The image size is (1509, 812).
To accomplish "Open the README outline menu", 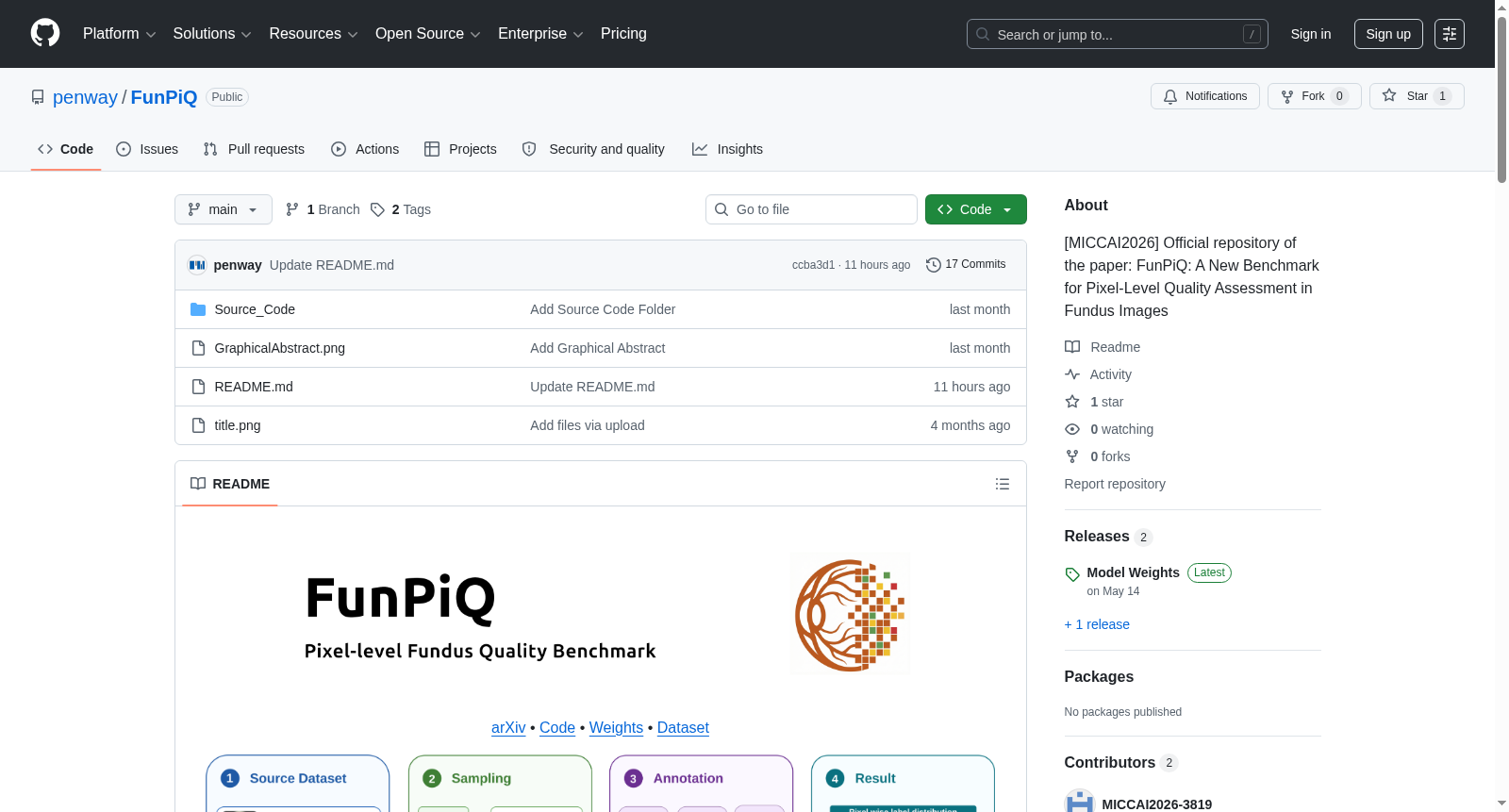I will (1002, 484).
